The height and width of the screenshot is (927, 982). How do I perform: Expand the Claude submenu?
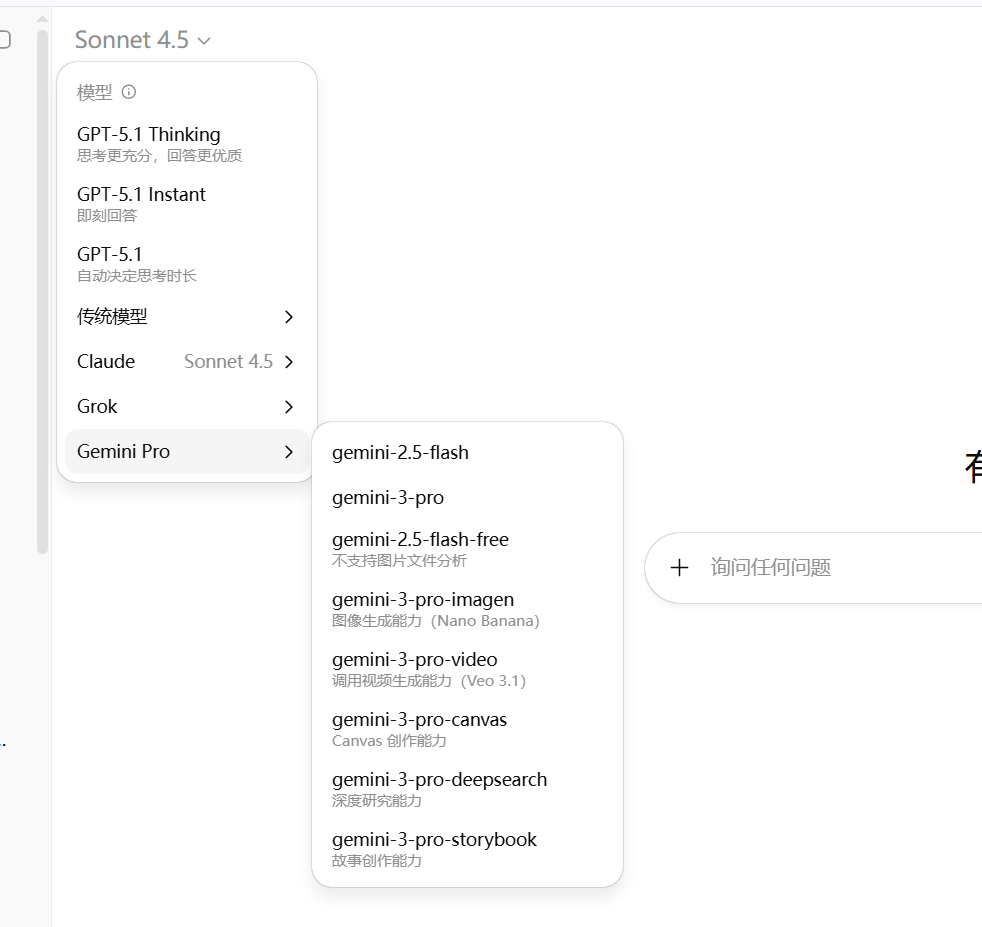tap(187, 362)
